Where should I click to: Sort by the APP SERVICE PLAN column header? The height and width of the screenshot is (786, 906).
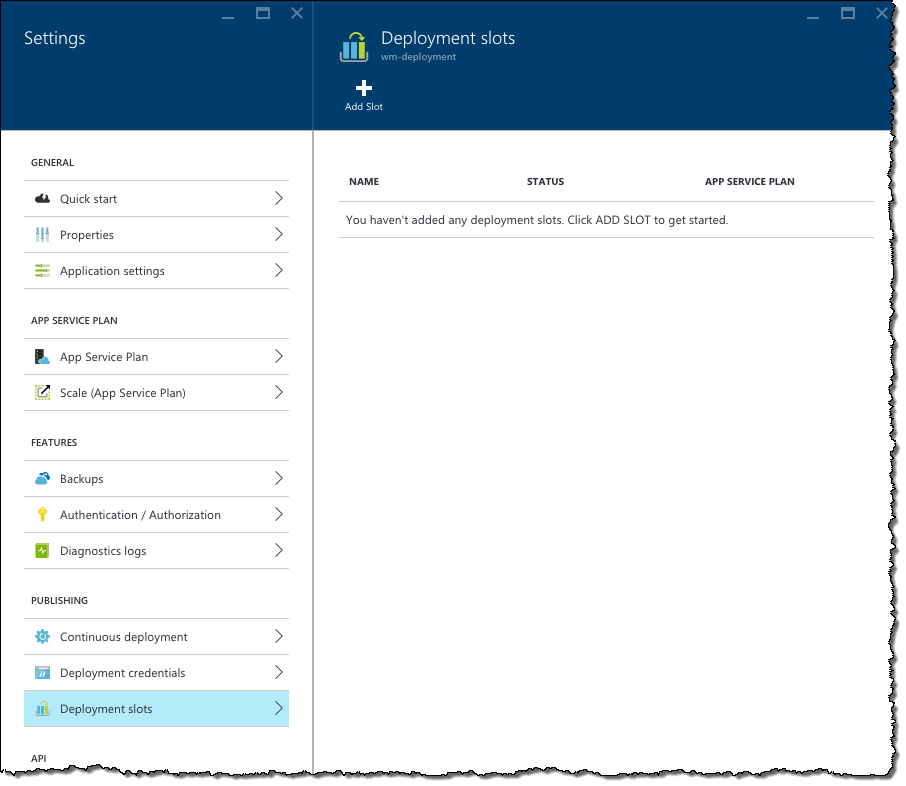[751, 182]
